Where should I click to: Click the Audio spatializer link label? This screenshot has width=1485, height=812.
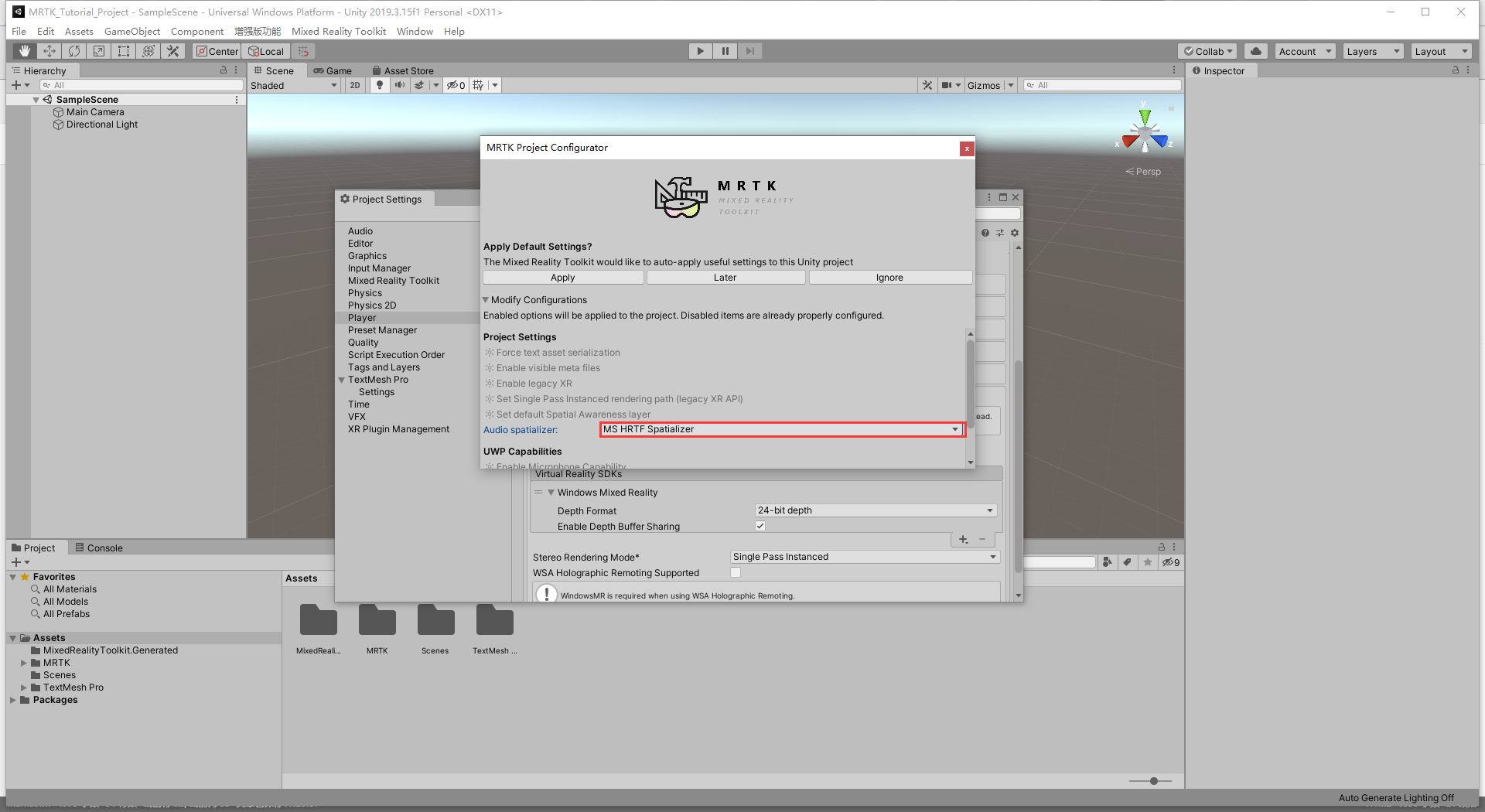tap(521, 430)
